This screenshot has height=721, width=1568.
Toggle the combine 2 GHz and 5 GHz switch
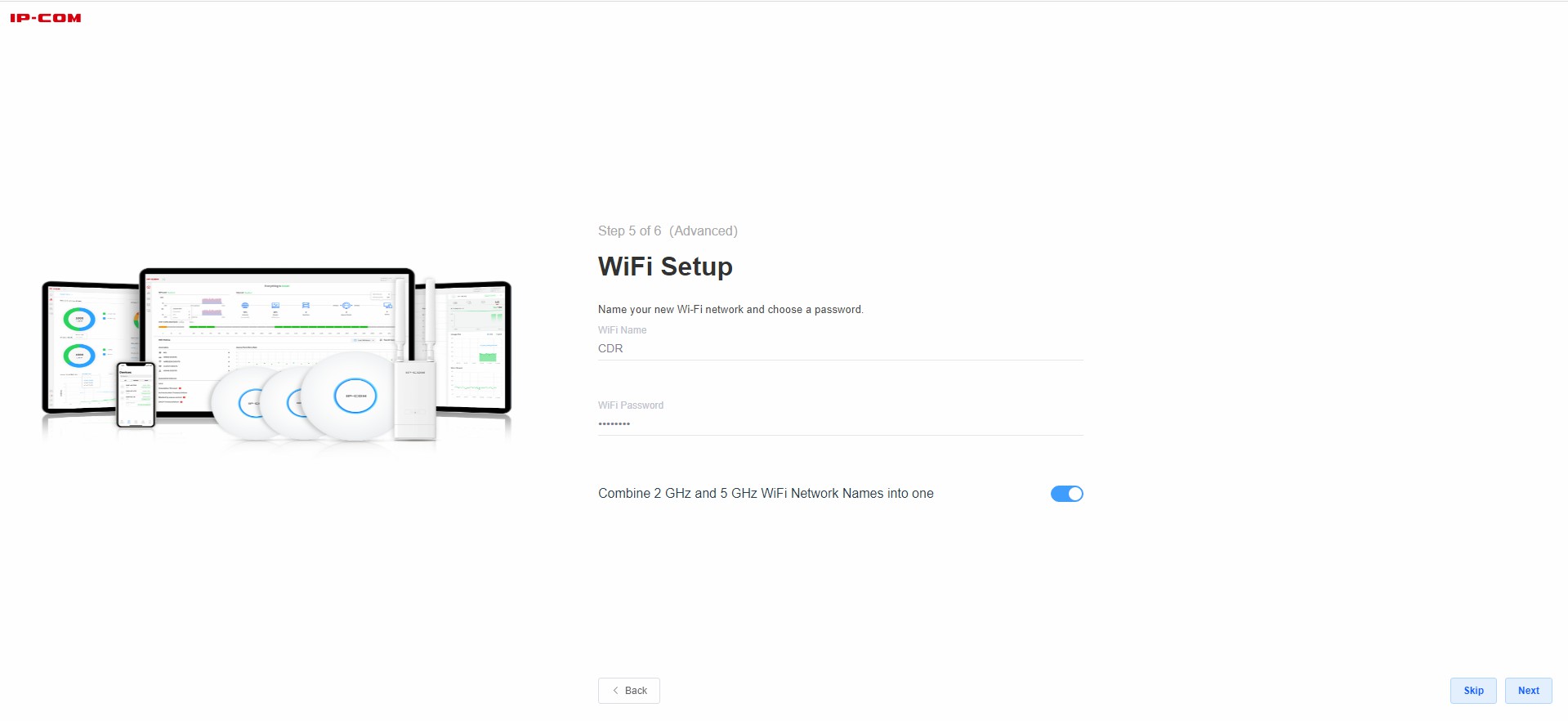[1066, 494]
